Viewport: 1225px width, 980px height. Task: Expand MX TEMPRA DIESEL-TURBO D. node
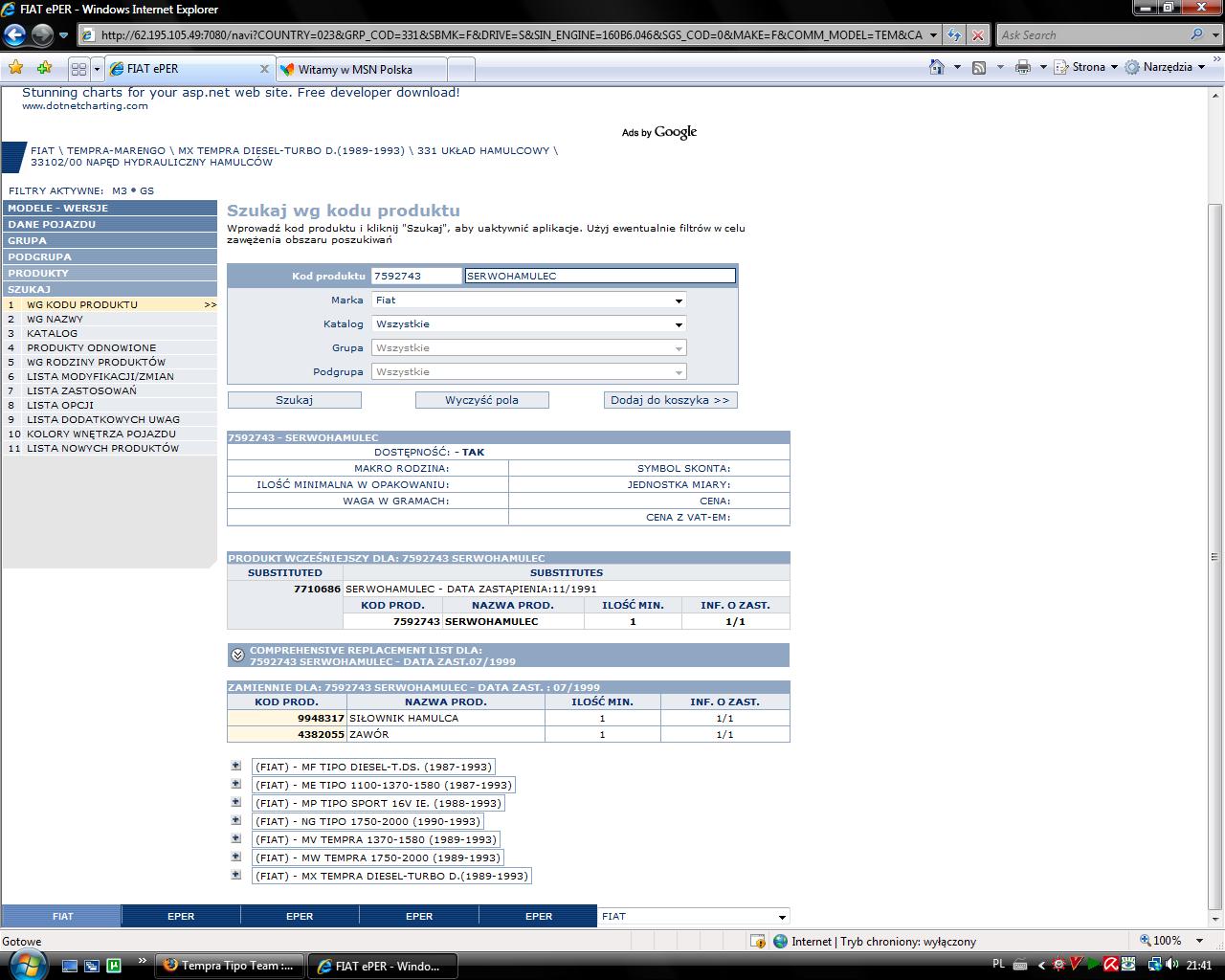pyautogui.click(x=235, y=875)
